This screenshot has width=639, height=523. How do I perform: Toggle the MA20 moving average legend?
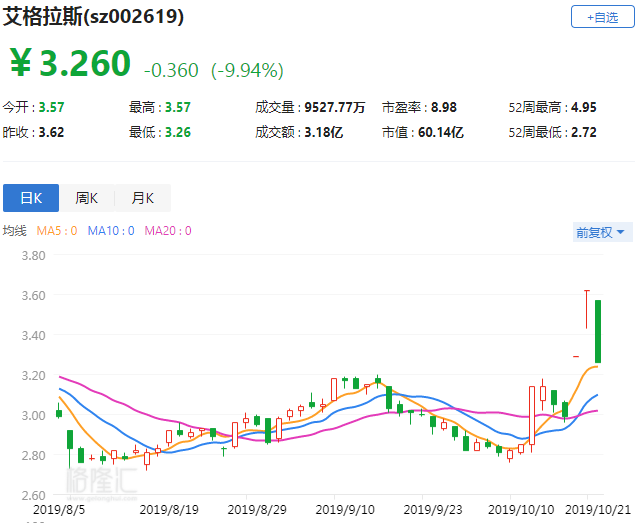tap(168, 231)
